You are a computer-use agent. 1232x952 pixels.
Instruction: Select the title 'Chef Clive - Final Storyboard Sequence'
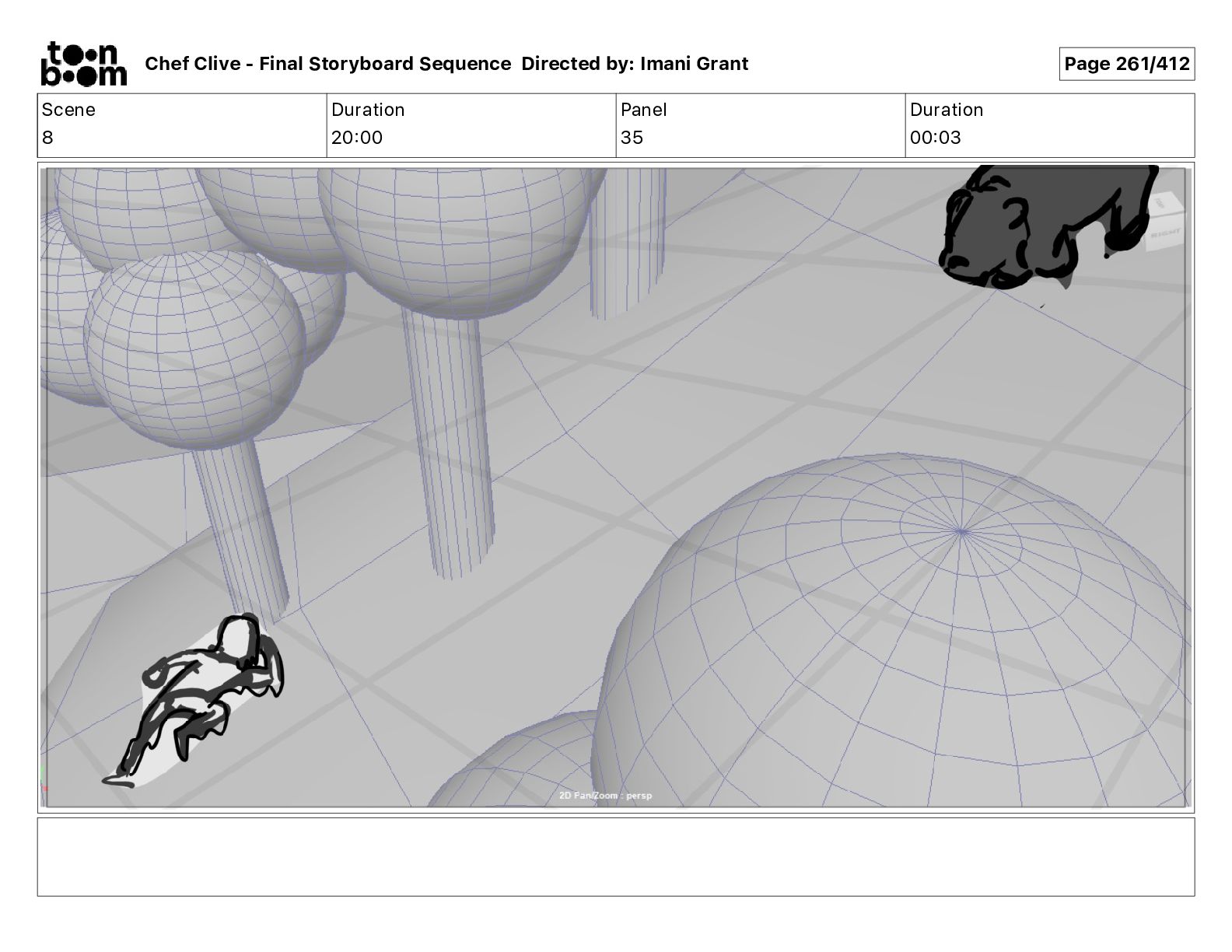(328, 64)
